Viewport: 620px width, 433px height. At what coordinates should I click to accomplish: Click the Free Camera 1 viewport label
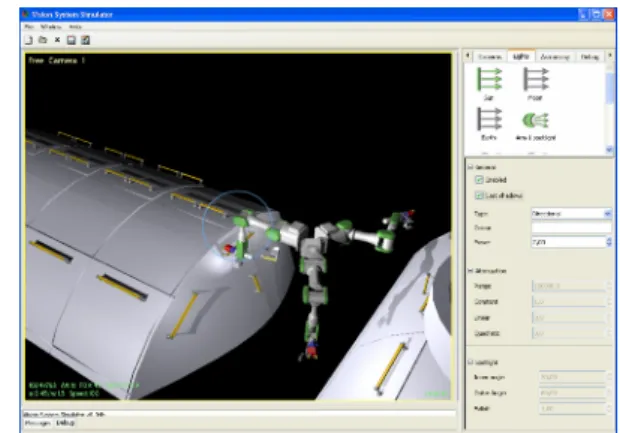click(x=57, y=61)
